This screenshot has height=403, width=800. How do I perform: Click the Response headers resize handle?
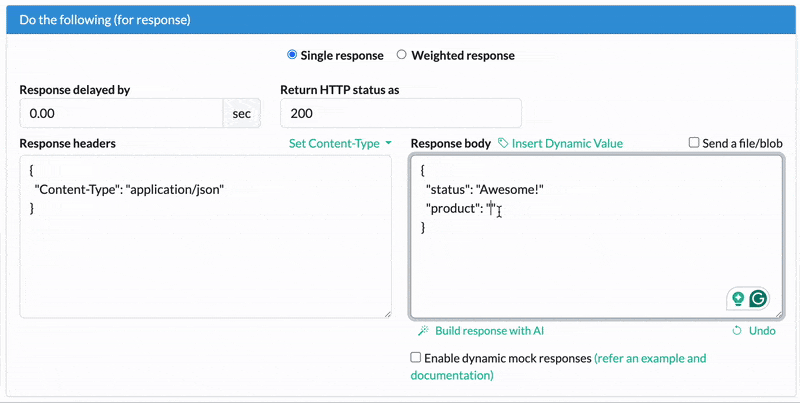coord(387,314)
